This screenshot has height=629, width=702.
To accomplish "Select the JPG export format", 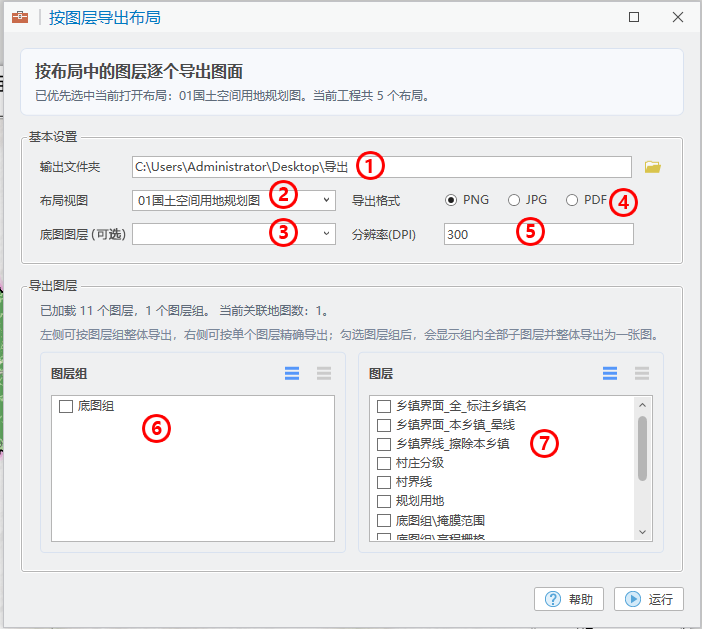I will [x=514, y=200].
